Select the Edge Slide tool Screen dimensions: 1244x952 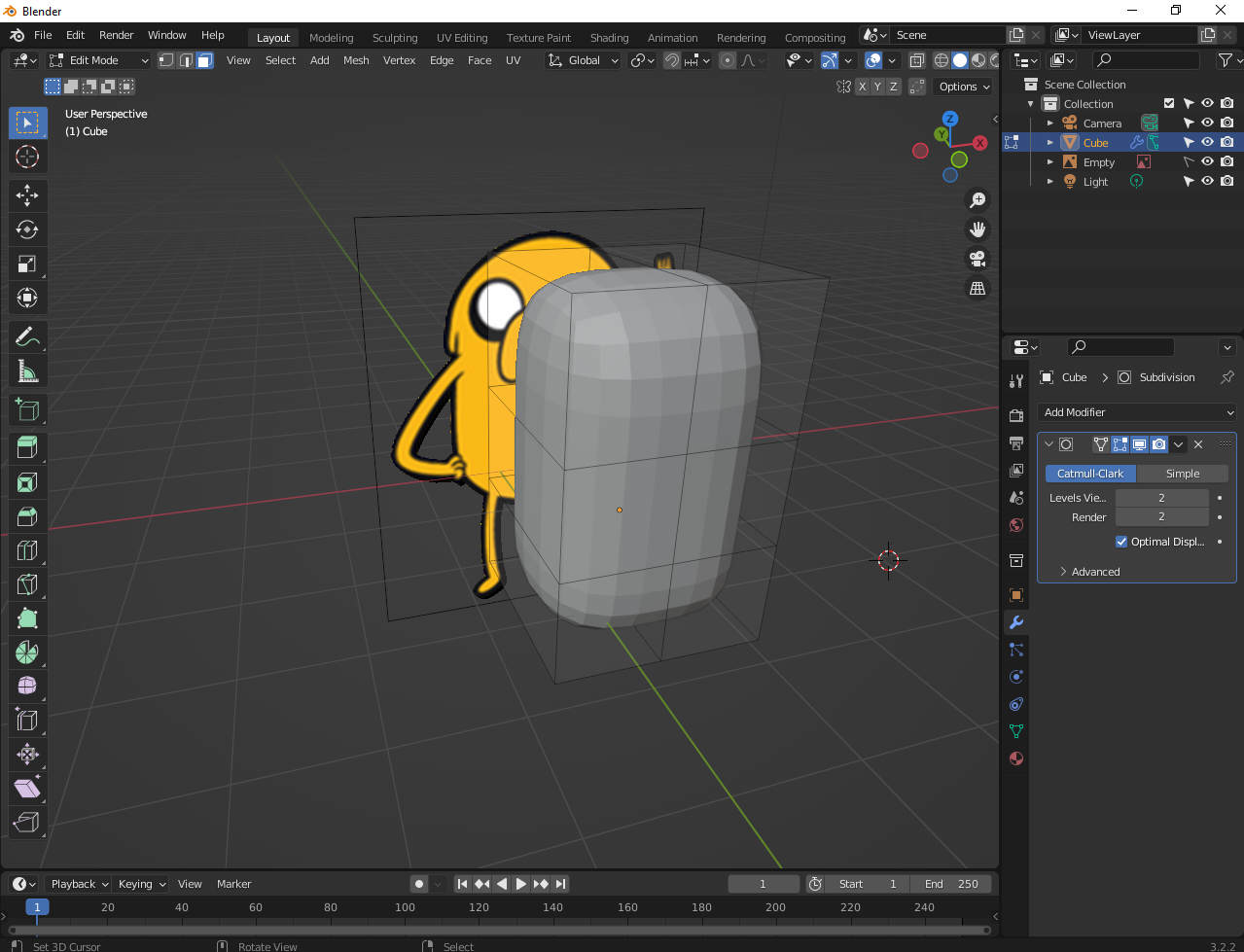coord(27,721)
